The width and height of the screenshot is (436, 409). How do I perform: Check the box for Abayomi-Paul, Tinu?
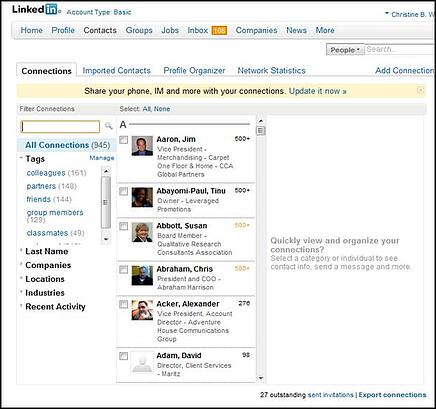(x=124, y=191)
